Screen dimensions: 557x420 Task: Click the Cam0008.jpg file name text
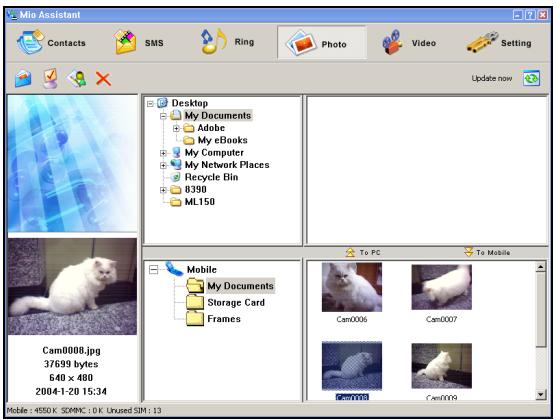(x=71, y=351)
